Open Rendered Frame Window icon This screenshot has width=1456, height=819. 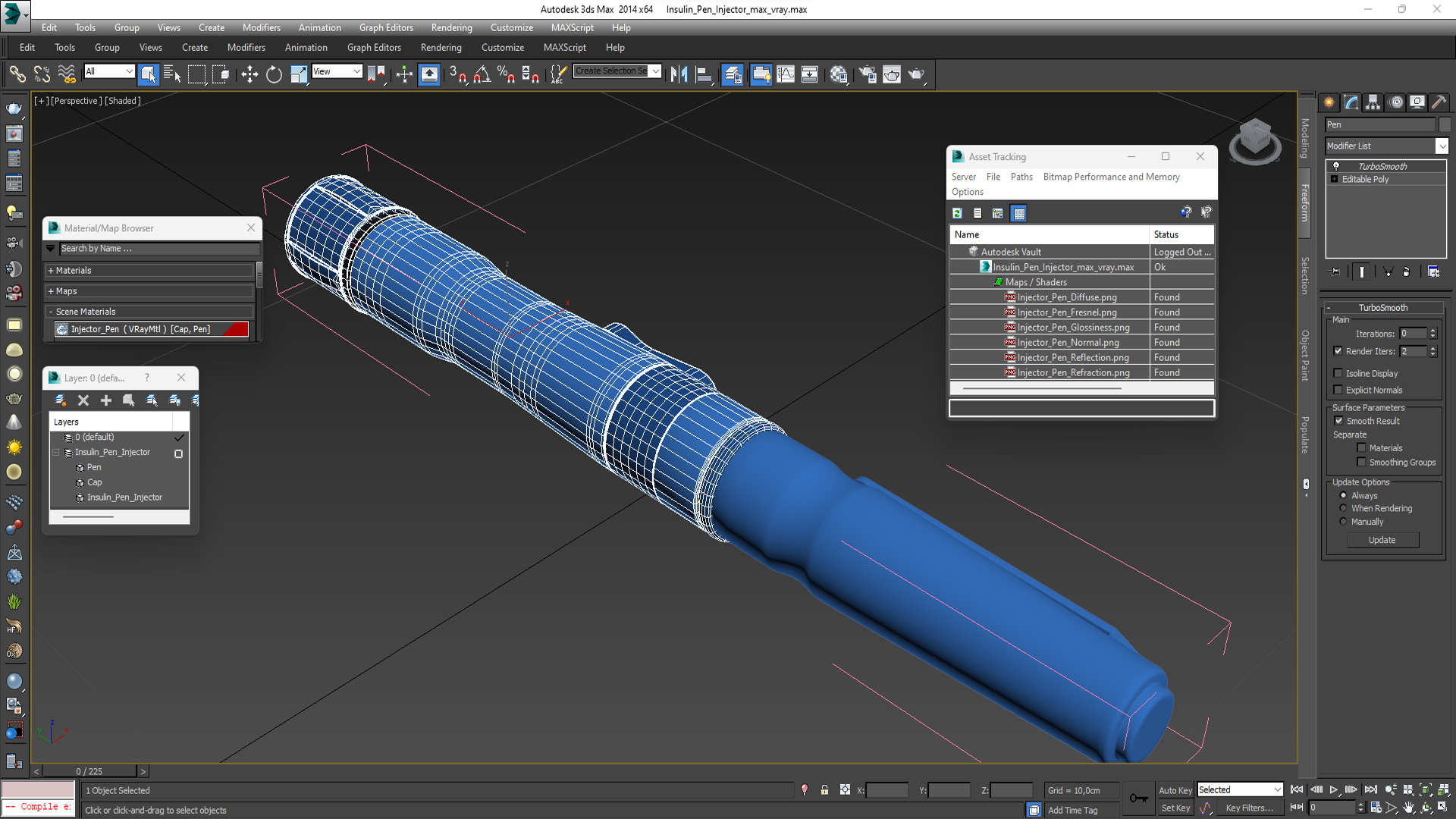[892, 74]
